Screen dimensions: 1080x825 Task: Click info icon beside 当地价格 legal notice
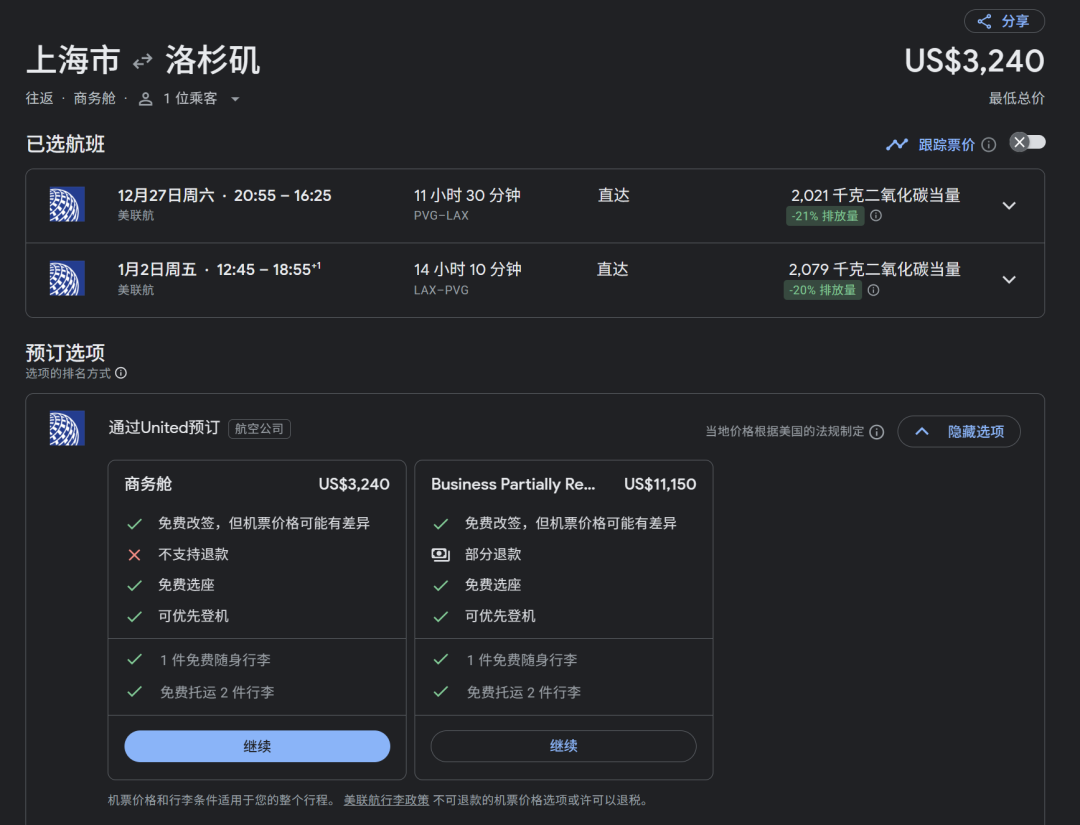877,432
